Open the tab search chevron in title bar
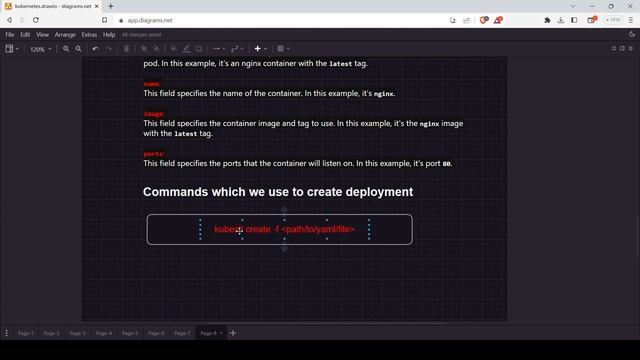Image resolution: width=640 pixels, height=360 pixels. point(573,6)
